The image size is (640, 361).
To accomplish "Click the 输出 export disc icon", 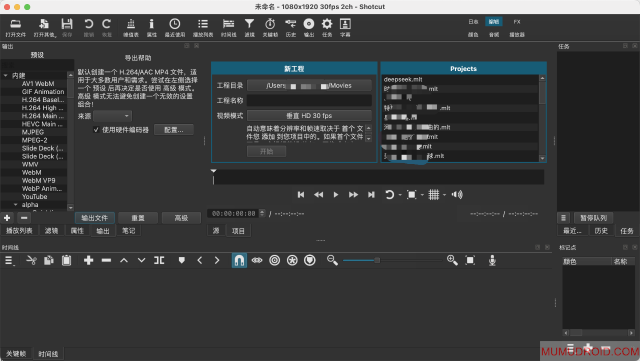I will tap(309, 27).
